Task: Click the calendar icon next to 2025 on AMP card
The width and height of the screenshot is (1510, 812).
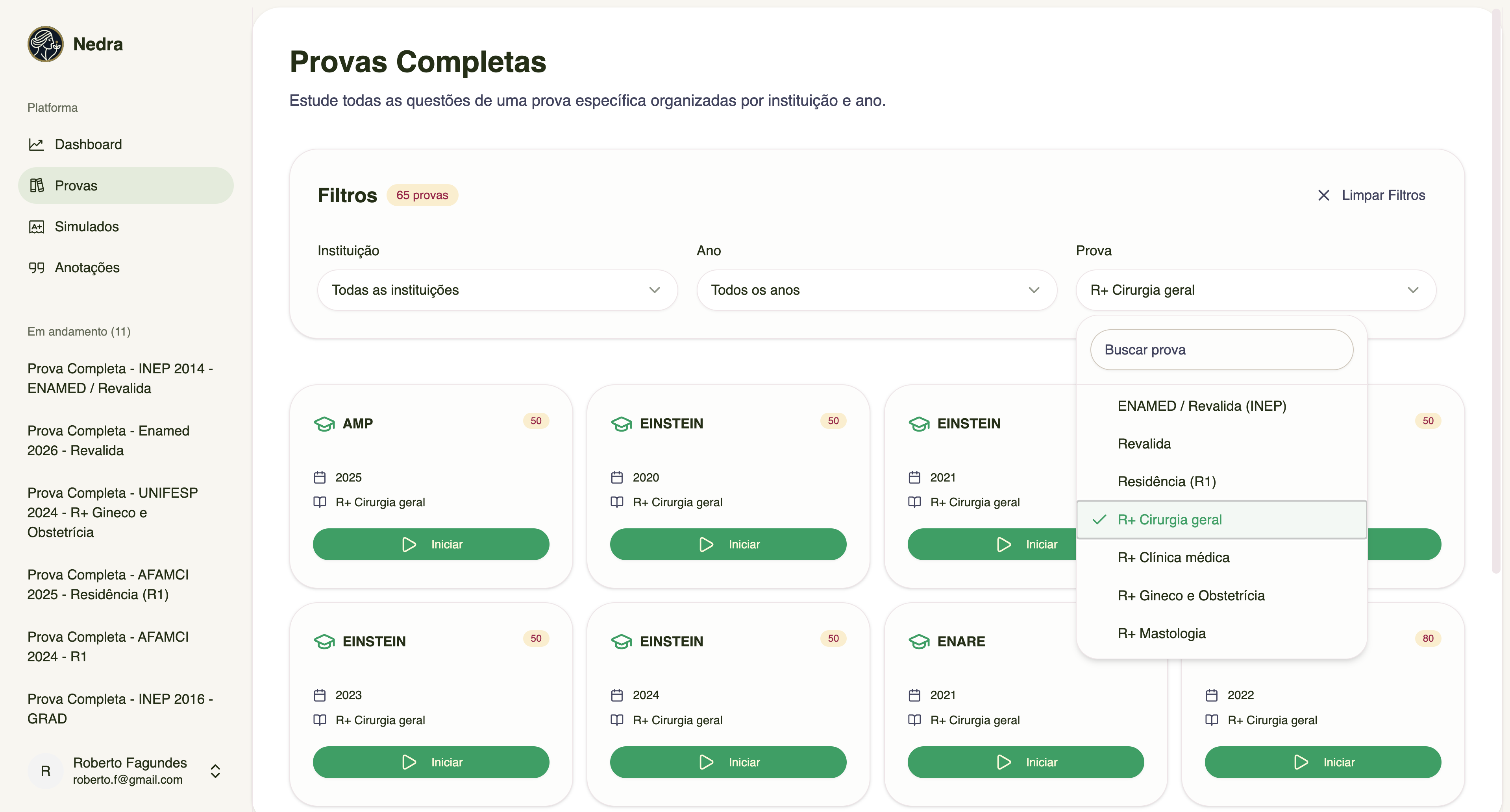Action: [x=321, y=477]
